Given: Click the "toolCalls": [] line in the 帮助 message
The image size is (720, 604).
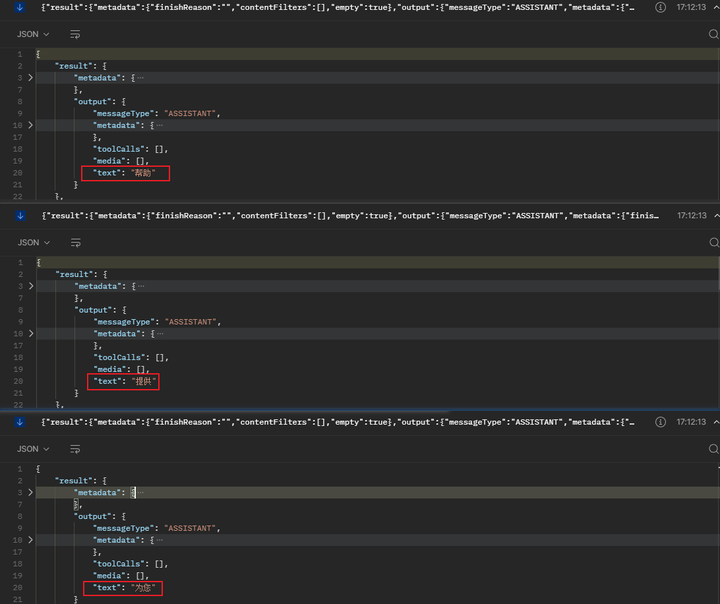Looking at the screenshot, I should [130, 149].
